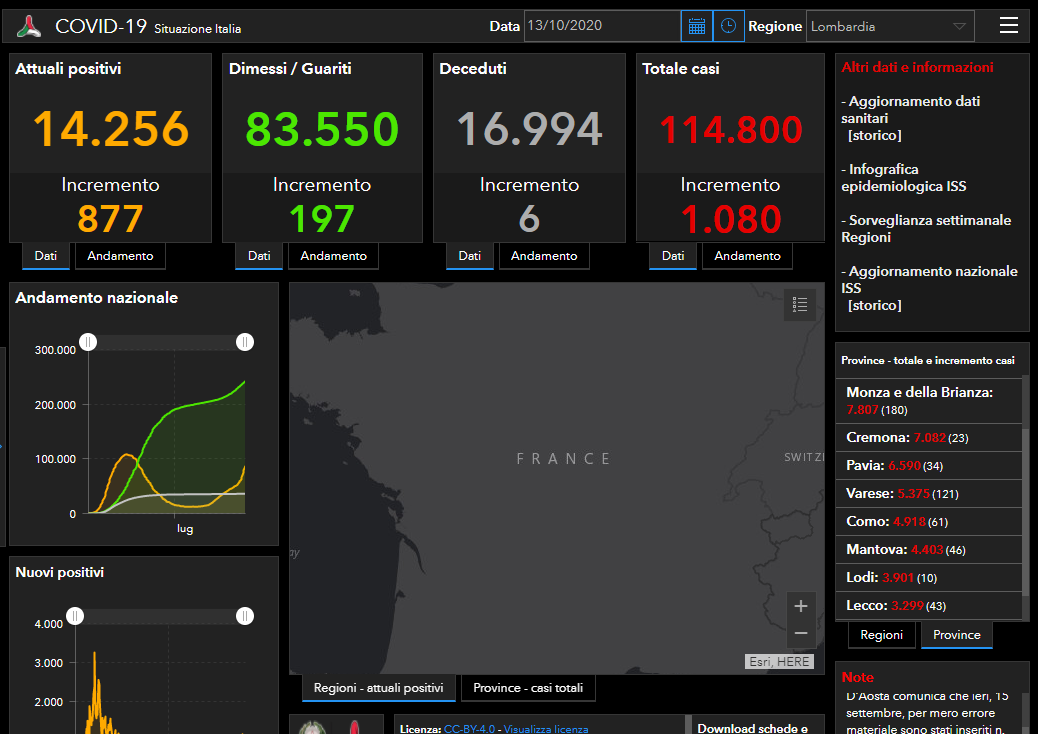Image resolution: width=1038 pixels, height=734 pixels.
Task: Switch to Andamento under Deceduti
Action: (544, 256)
